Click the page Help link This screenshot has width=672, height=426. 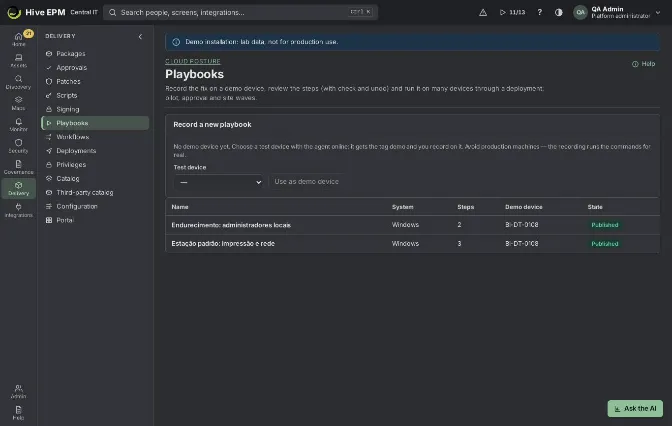click(643, 64)
